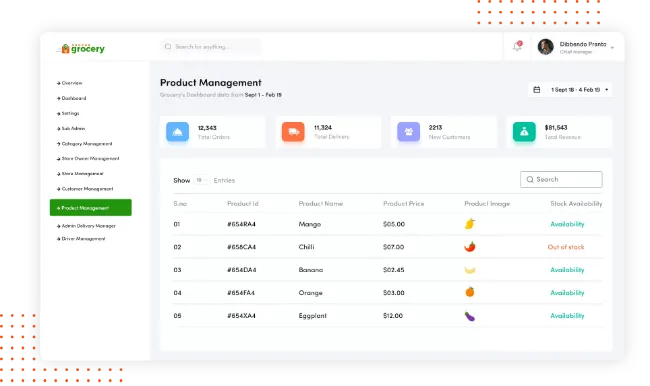Click the Eggplant product image

coord(470,316)
